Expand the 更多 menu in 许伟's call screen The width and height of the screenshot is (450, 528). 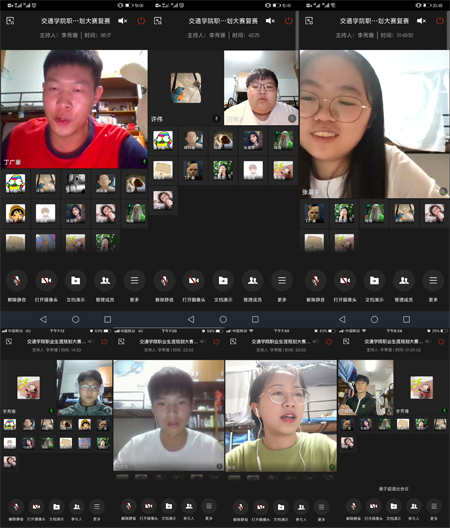tap(282, 280)
